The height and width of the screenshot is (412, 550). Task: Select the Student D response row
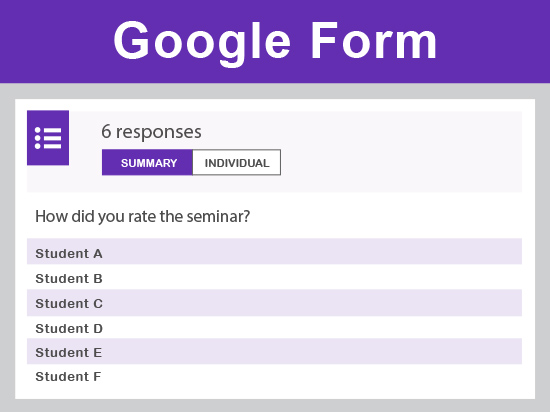pos(274,327)
